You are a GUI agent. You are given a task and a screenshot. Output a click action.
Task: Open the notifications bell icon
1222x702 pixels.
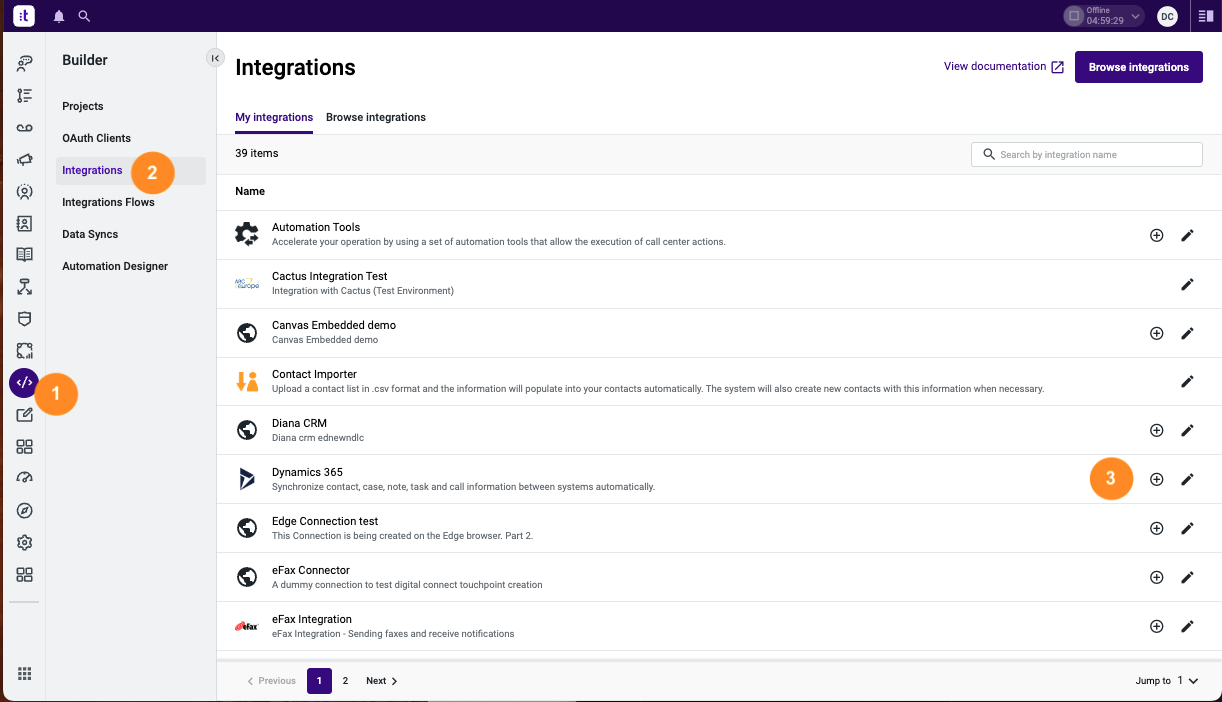(x=59, y=15)
